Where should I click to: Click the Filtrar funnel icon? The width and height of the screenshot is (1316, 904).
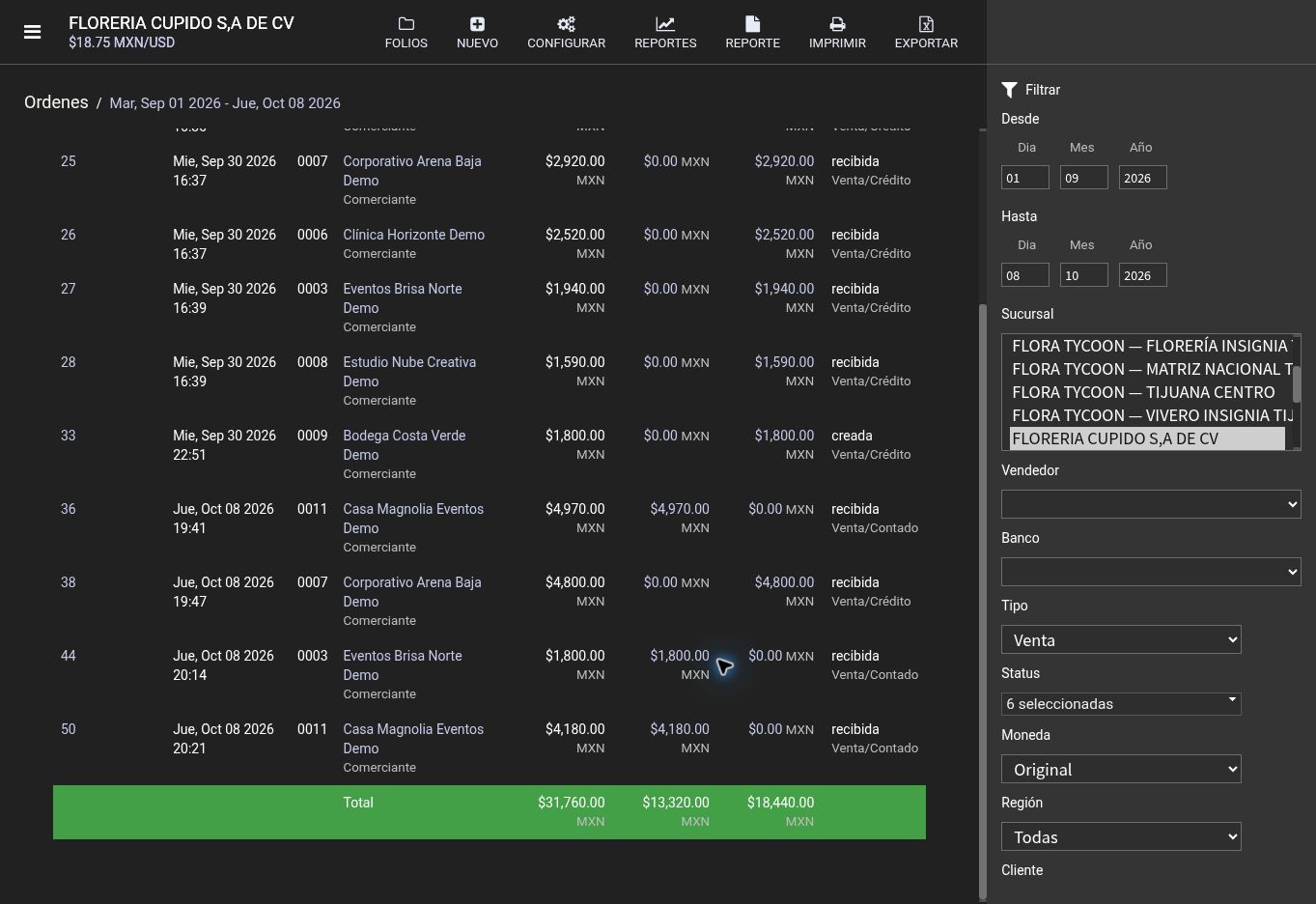pos(1009,90)
